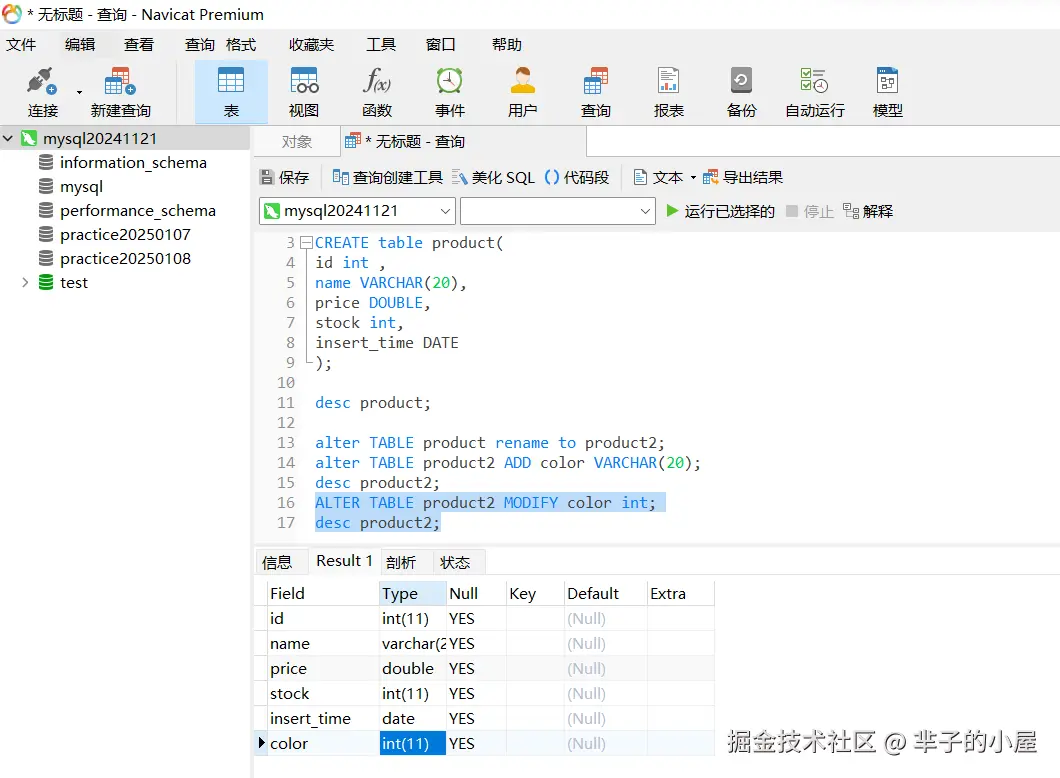Screen dimensions: 1060x778
Task: Select the mysql database
Action: point(81,187)
